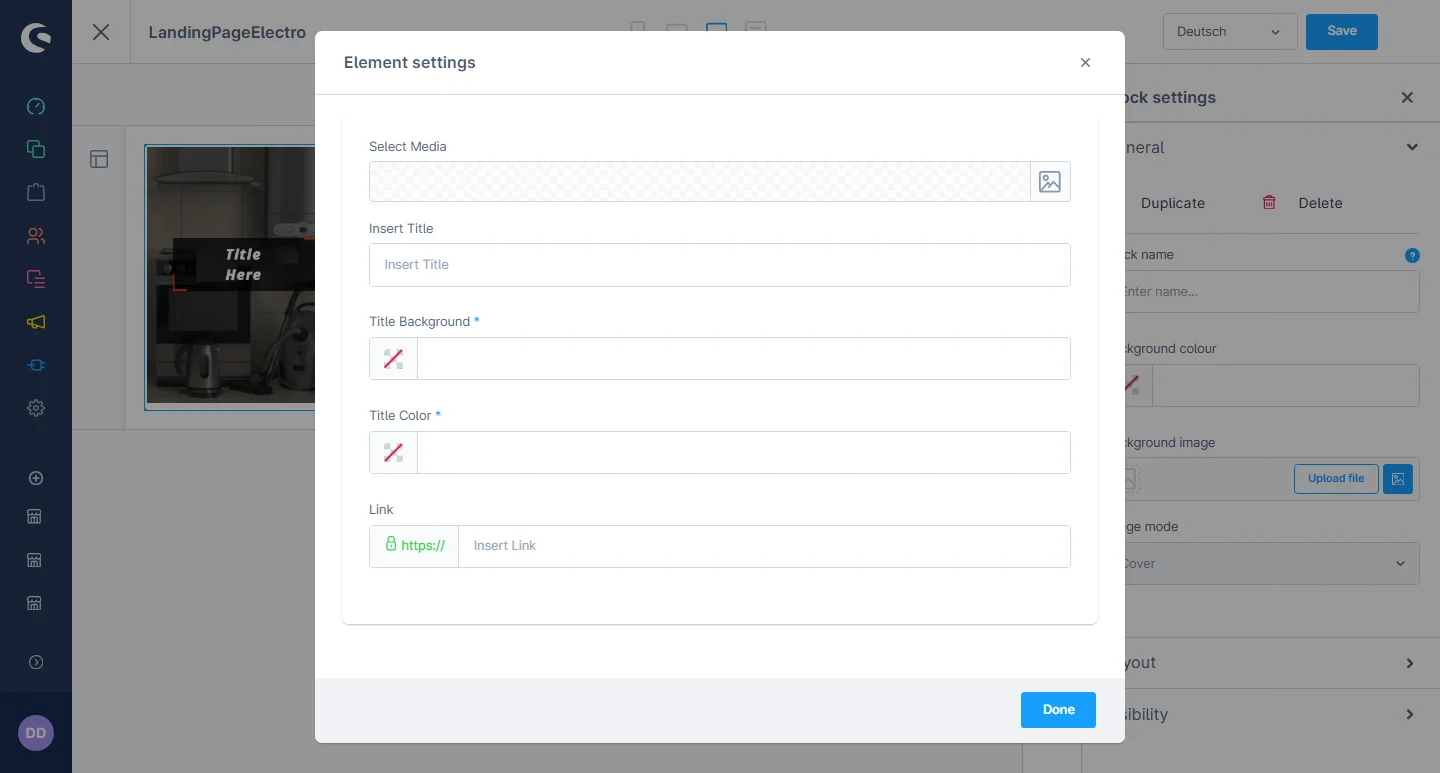Expand the sidebar with bottom arrow icon
1440x773 pixels.
(36, 662)
